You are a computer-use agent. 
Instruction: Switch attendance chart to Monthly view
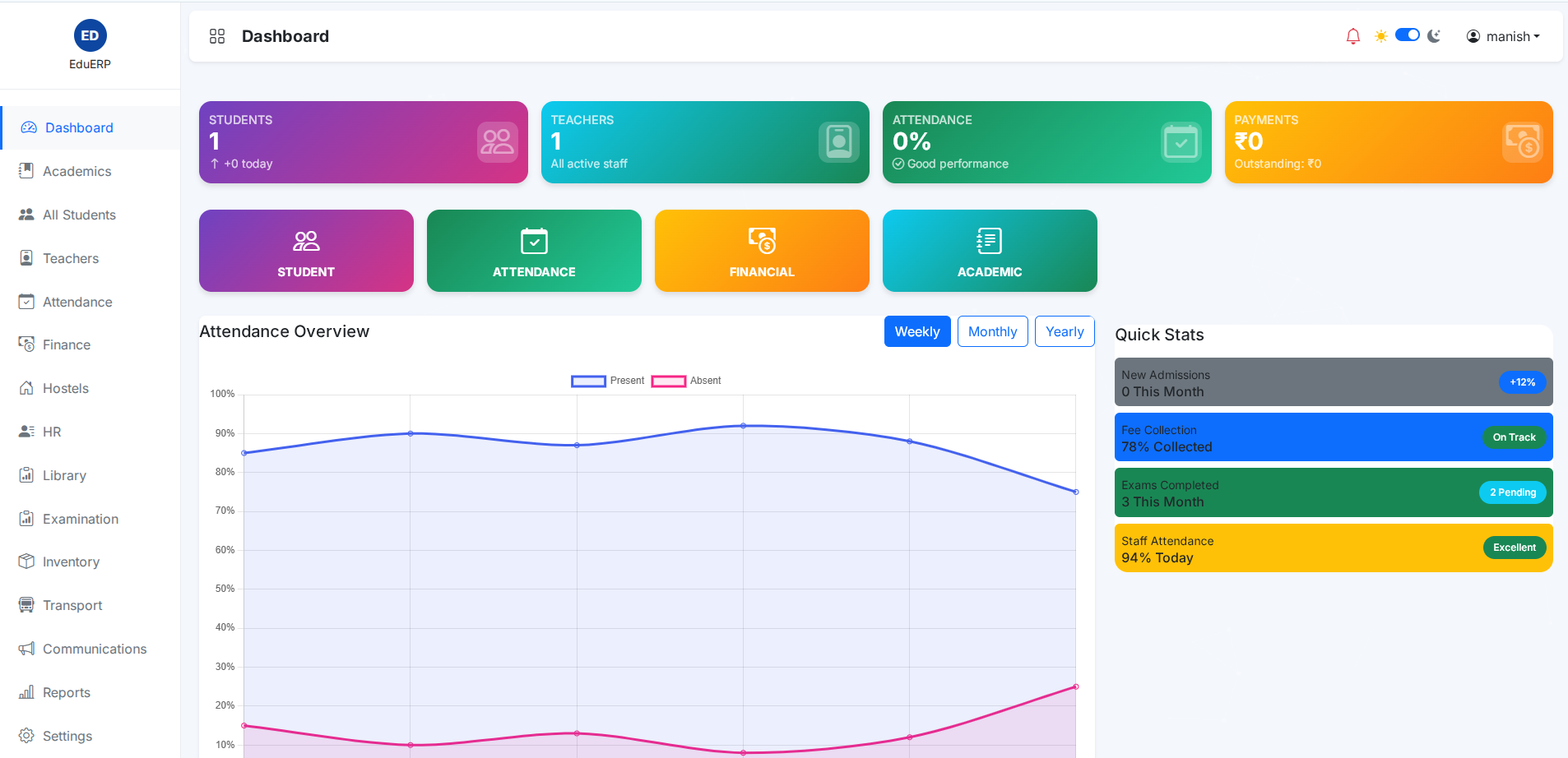click(992, 331)
